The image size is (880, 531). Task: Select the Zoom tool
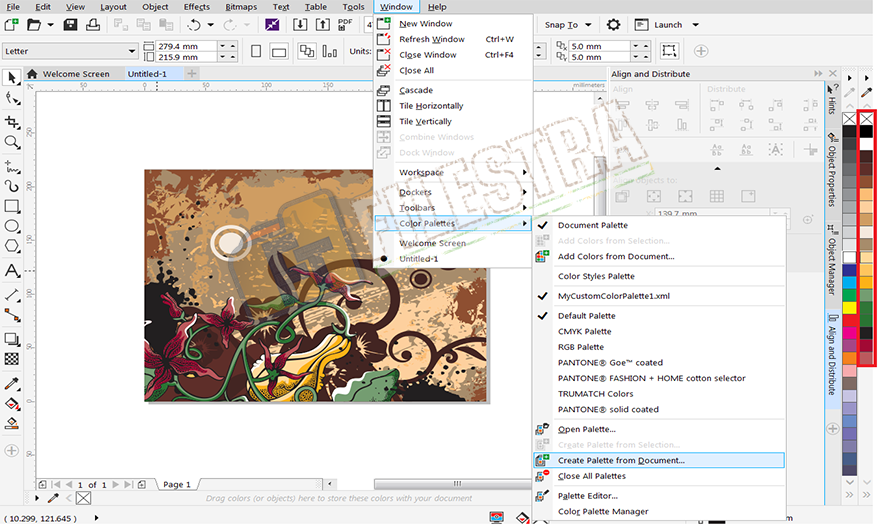point(12,143)
